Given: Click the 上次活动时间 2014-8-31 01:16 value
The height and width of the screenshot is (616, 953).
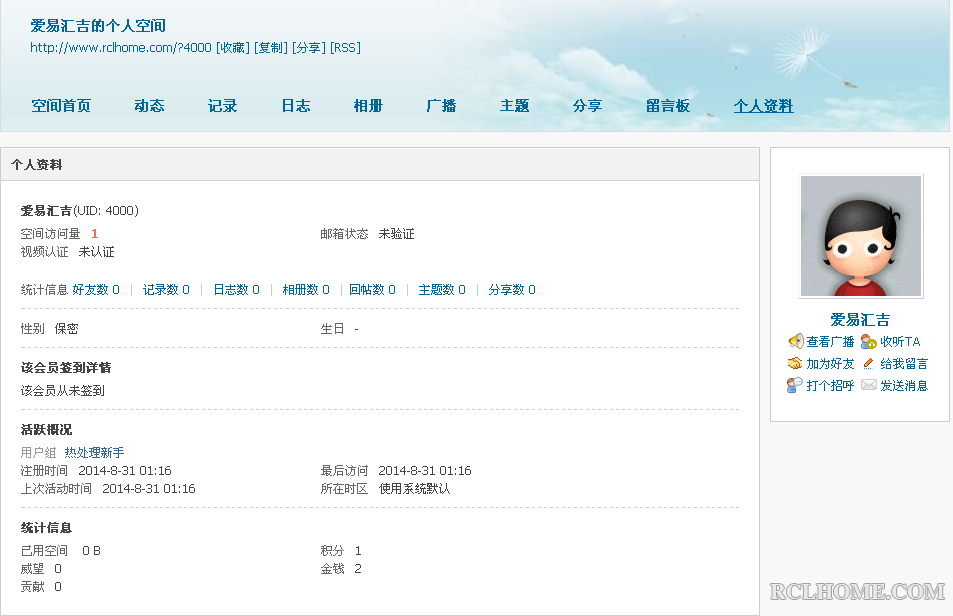Looking at the screenshot, I should point(149,488).
